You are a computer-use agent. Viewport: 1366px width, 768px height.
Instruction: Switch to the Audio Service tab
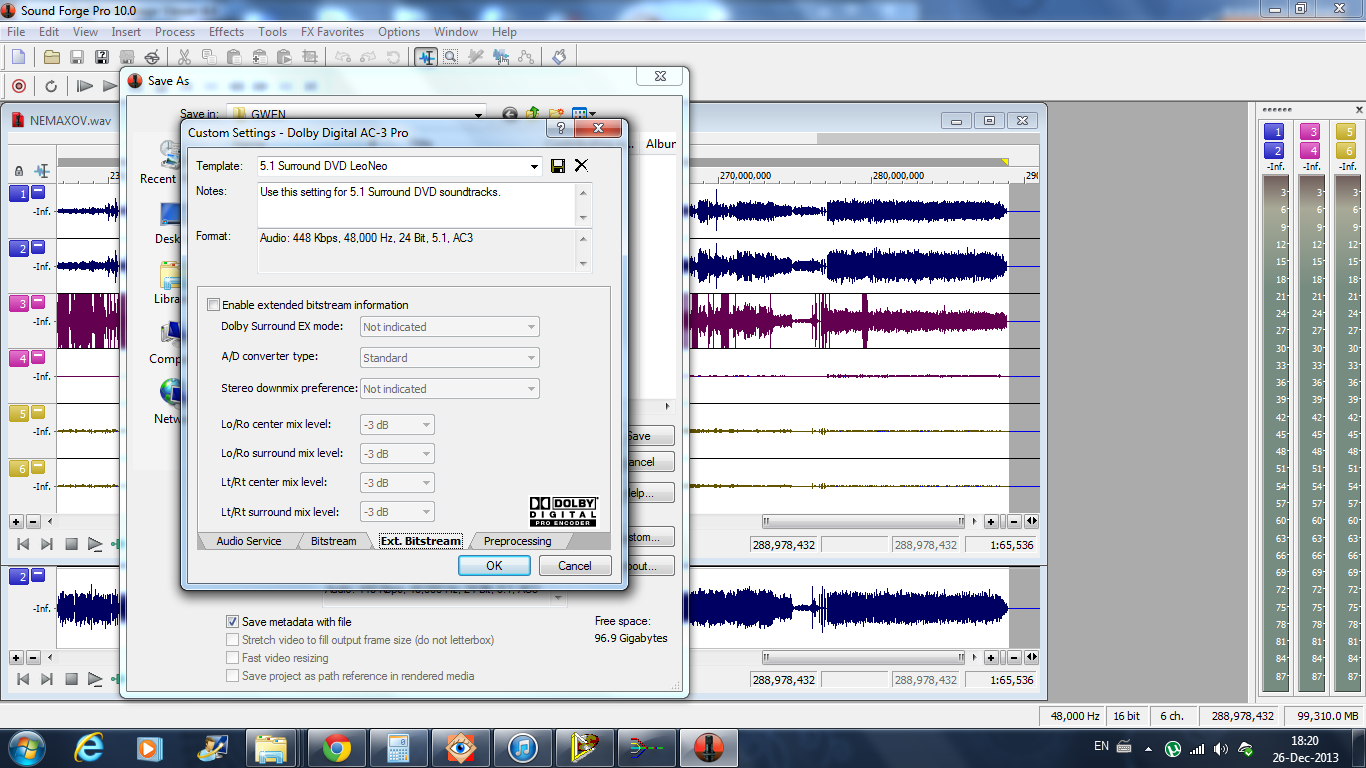pos(249,541)
